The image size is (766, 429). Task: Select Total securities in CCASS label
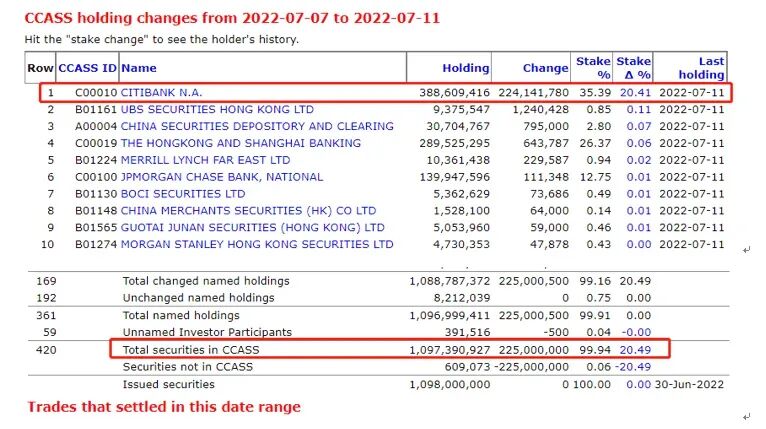(191, 350)
